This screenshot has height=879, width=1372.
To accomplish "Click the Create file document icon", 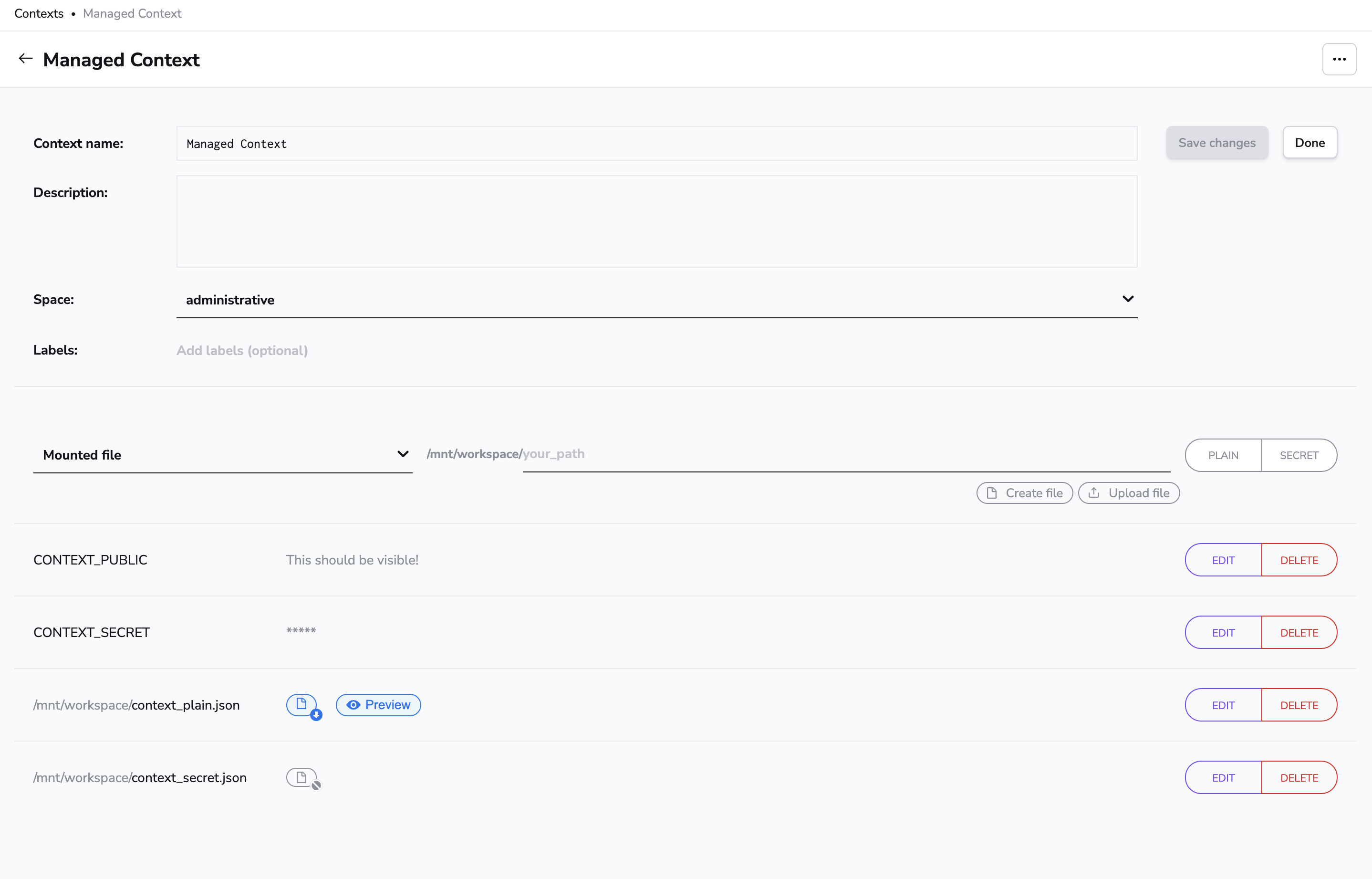I will coord(992,492).
